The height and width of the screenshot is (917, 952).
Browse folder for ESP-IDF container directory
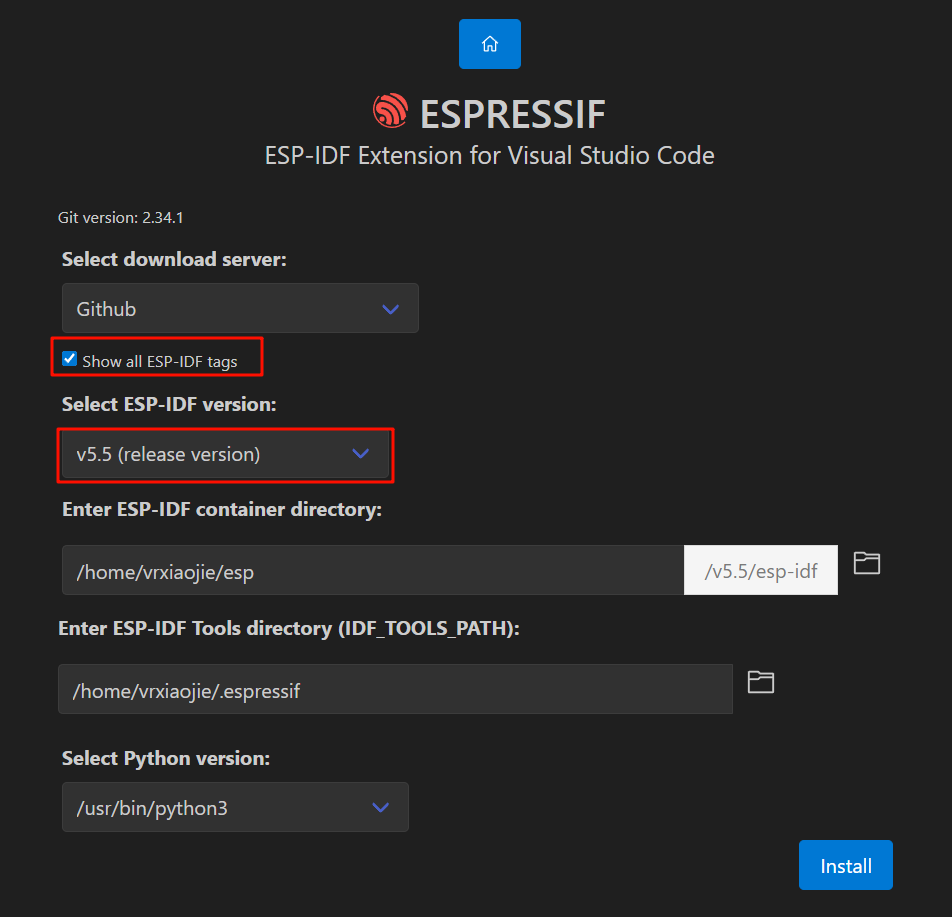(x=867, y=563)
